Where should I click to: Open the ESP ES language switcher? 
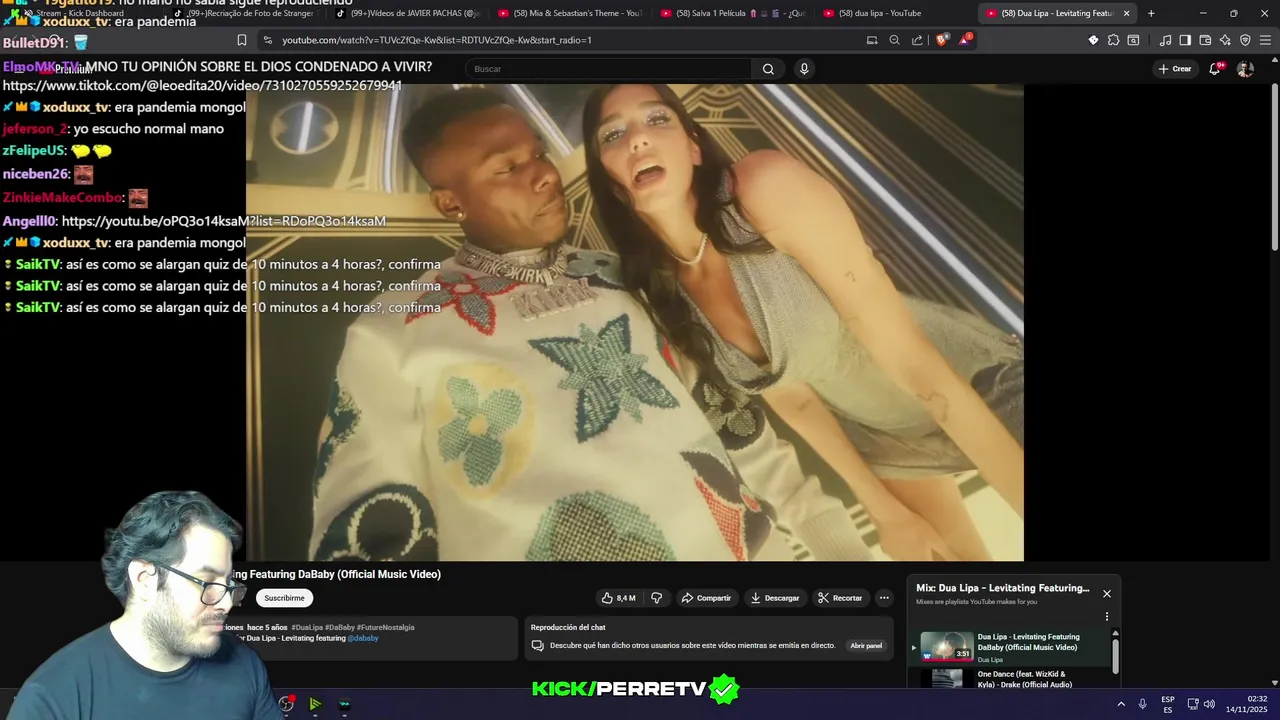pos(1168,704)
